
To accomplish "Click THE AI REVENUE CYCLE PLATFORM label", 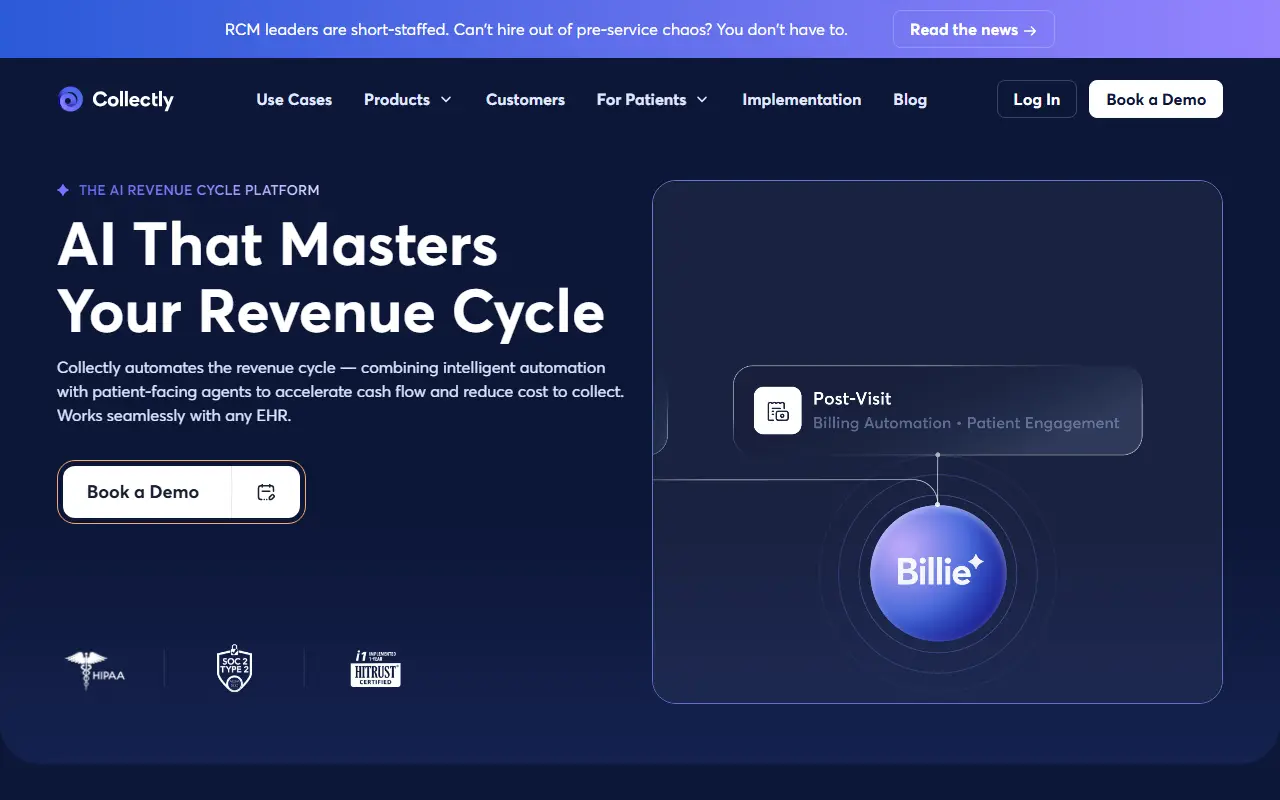I will pyautogui.click(x=199, y=190).
